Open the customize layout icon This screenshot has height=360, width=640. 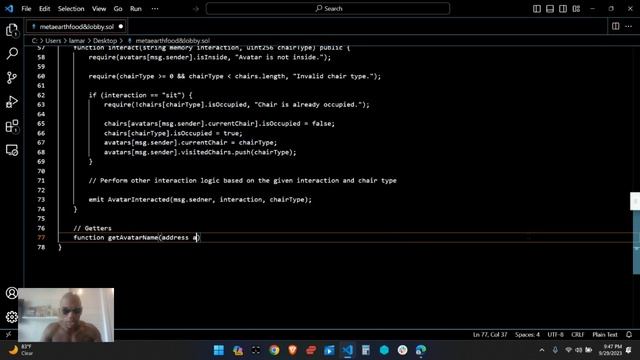pyautogui.click(x=576, y=9)
